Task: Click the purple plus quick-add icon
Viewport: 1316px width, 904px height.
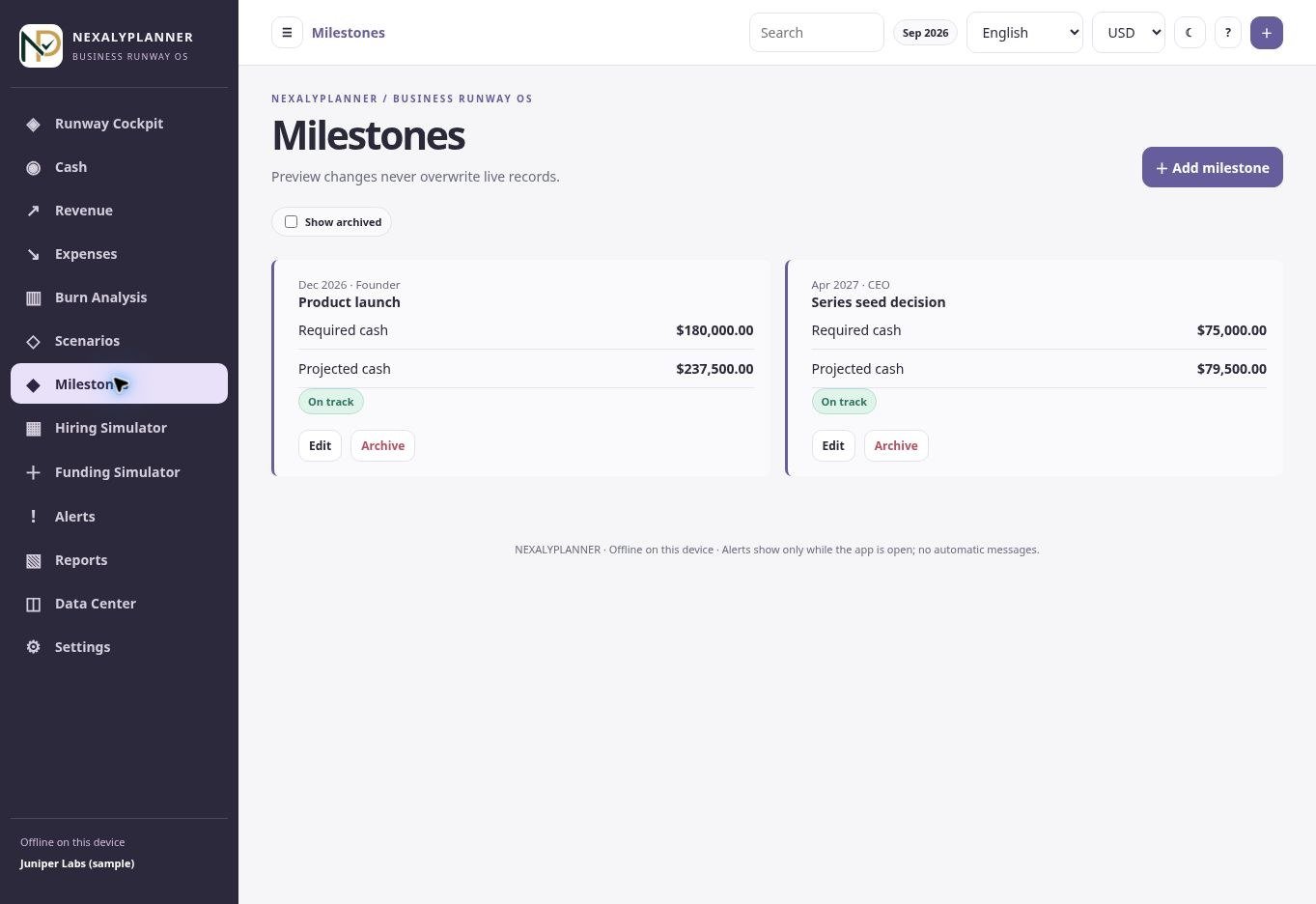Action: 1267,33
